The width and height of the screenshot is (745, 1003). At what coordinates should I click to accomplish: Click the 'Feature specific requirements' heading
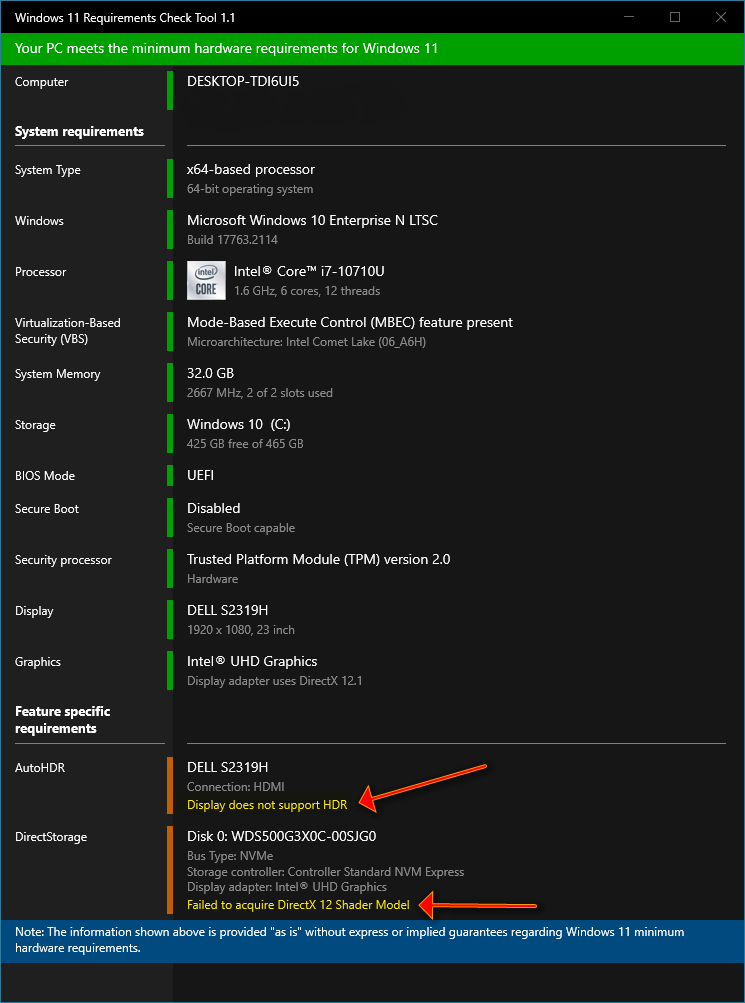pyautogui.click(x=62, y=720)
